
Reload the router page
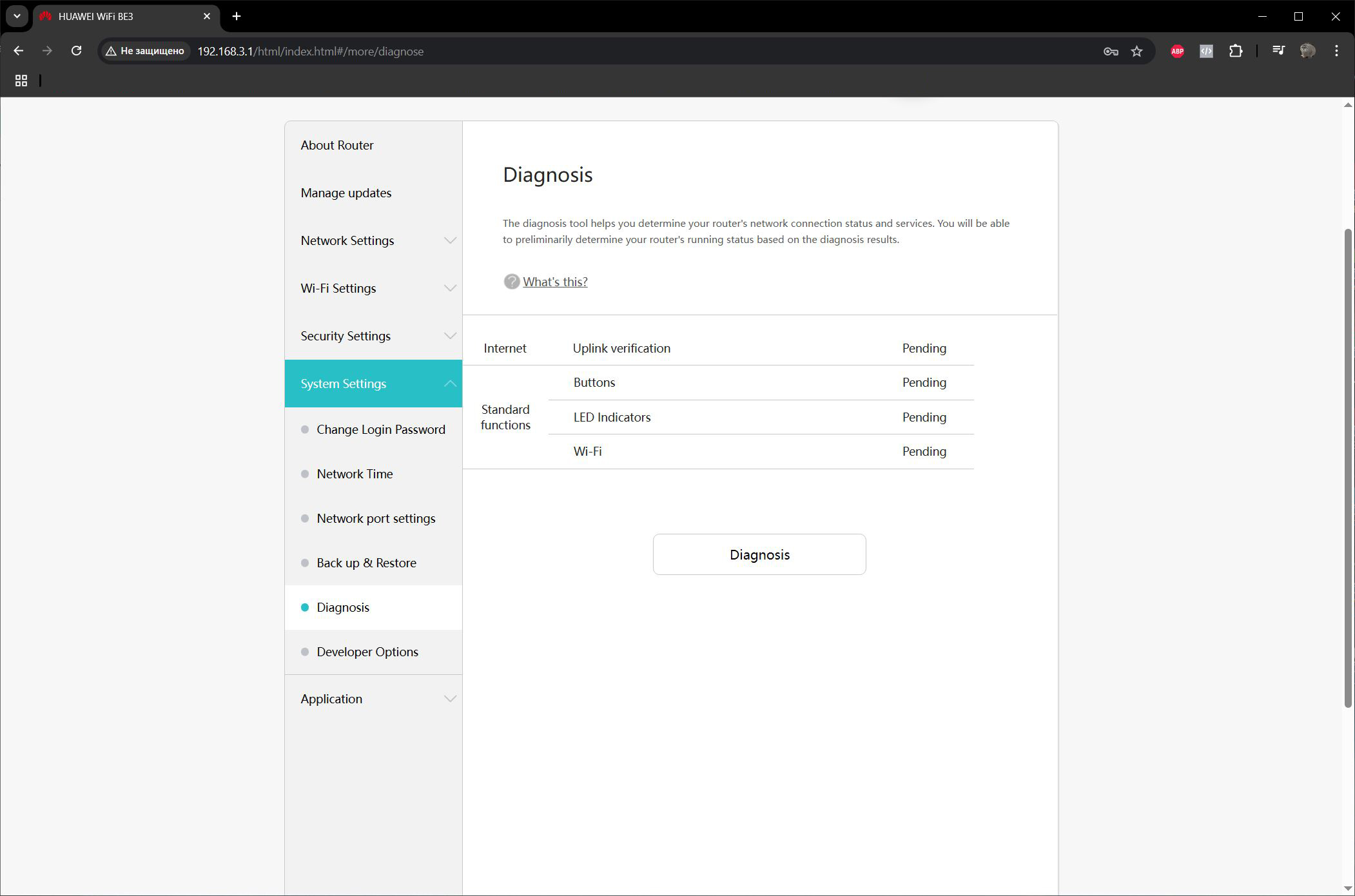[76, 51]
